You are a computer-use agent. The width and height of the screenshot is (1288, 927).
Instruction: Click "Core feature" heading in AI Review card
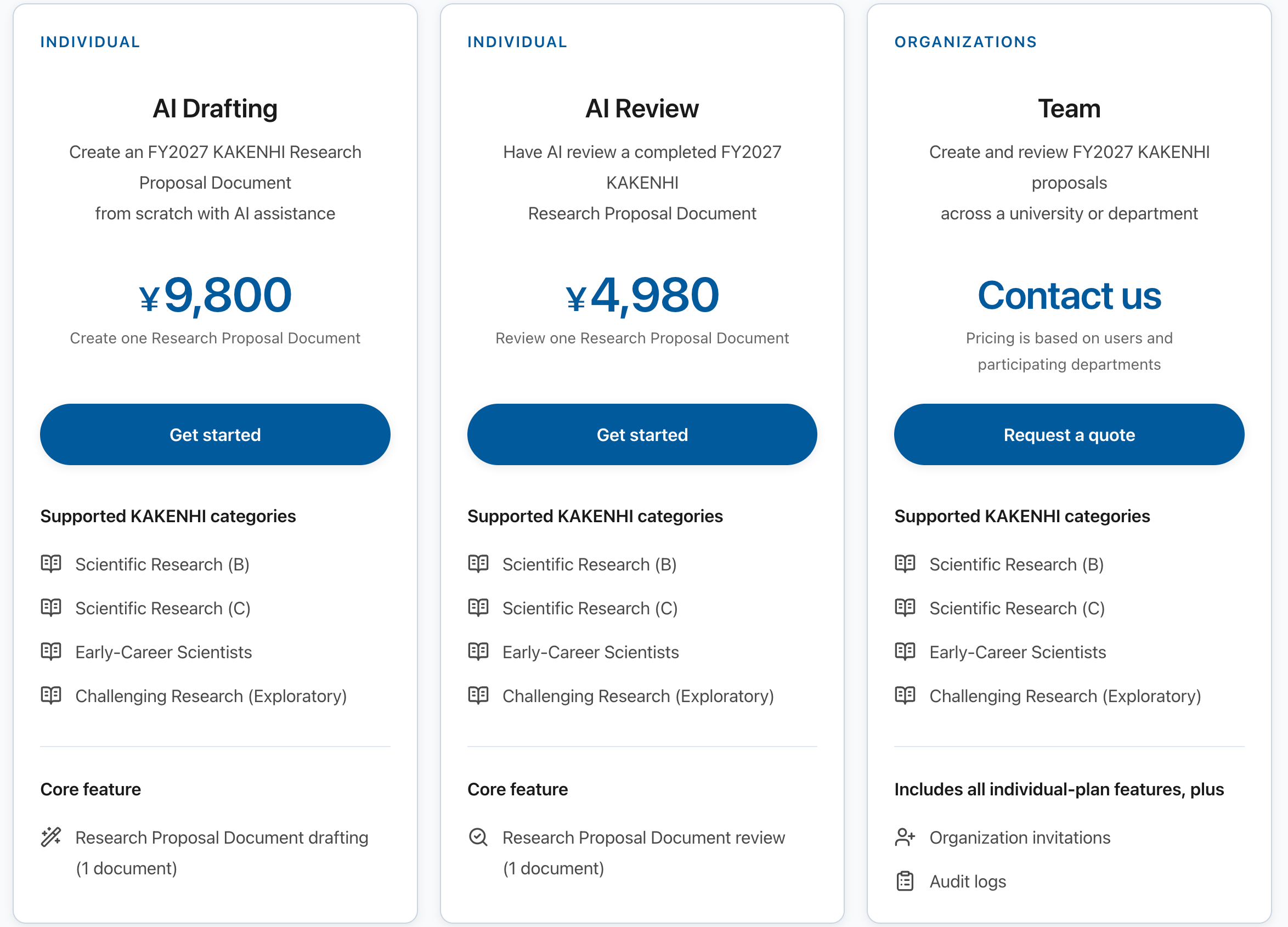coord(518,789)
